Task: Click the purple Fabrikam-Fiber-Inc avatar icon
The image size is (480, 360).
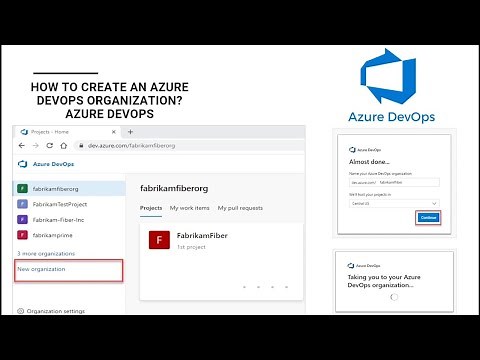Action: [22, 219]
